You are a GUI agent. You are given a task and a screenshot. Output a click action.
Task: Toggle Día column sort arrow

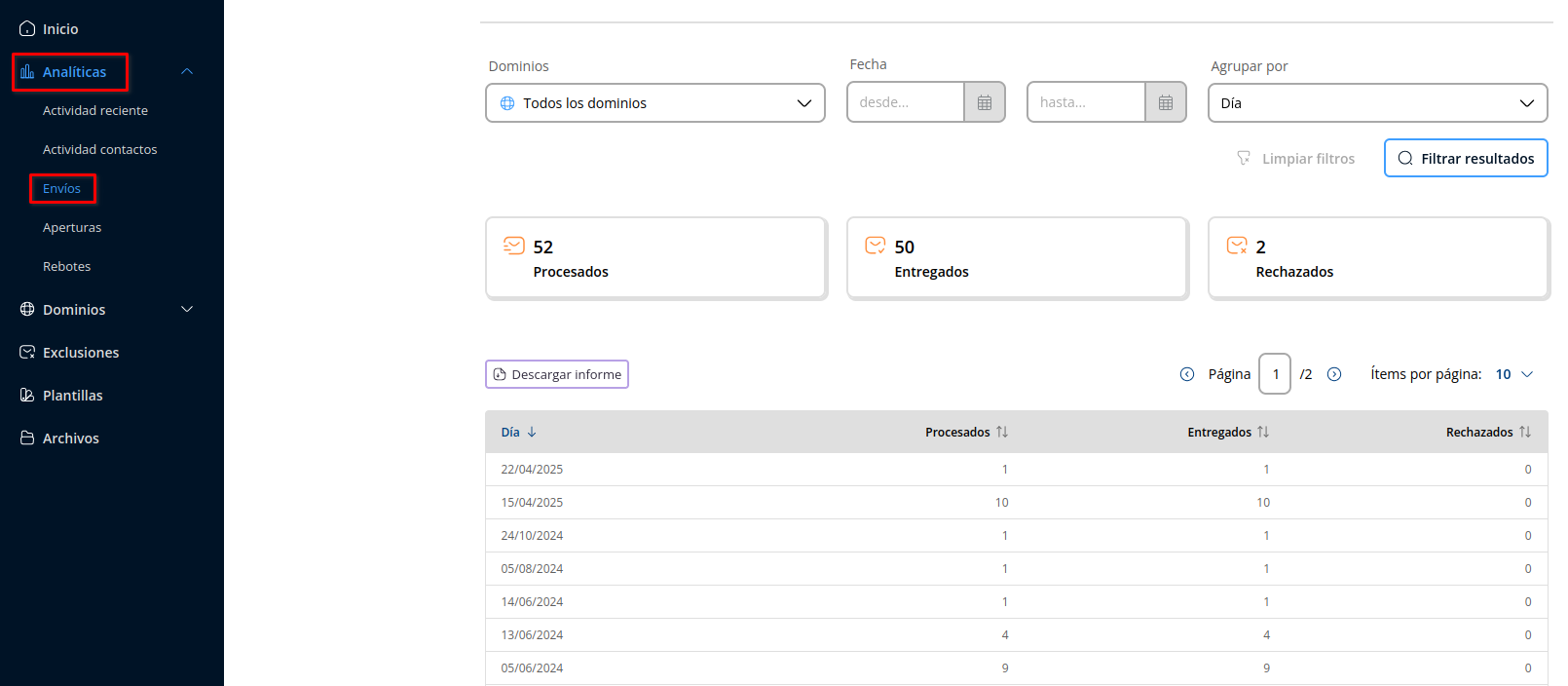click(x=532, y=432)
